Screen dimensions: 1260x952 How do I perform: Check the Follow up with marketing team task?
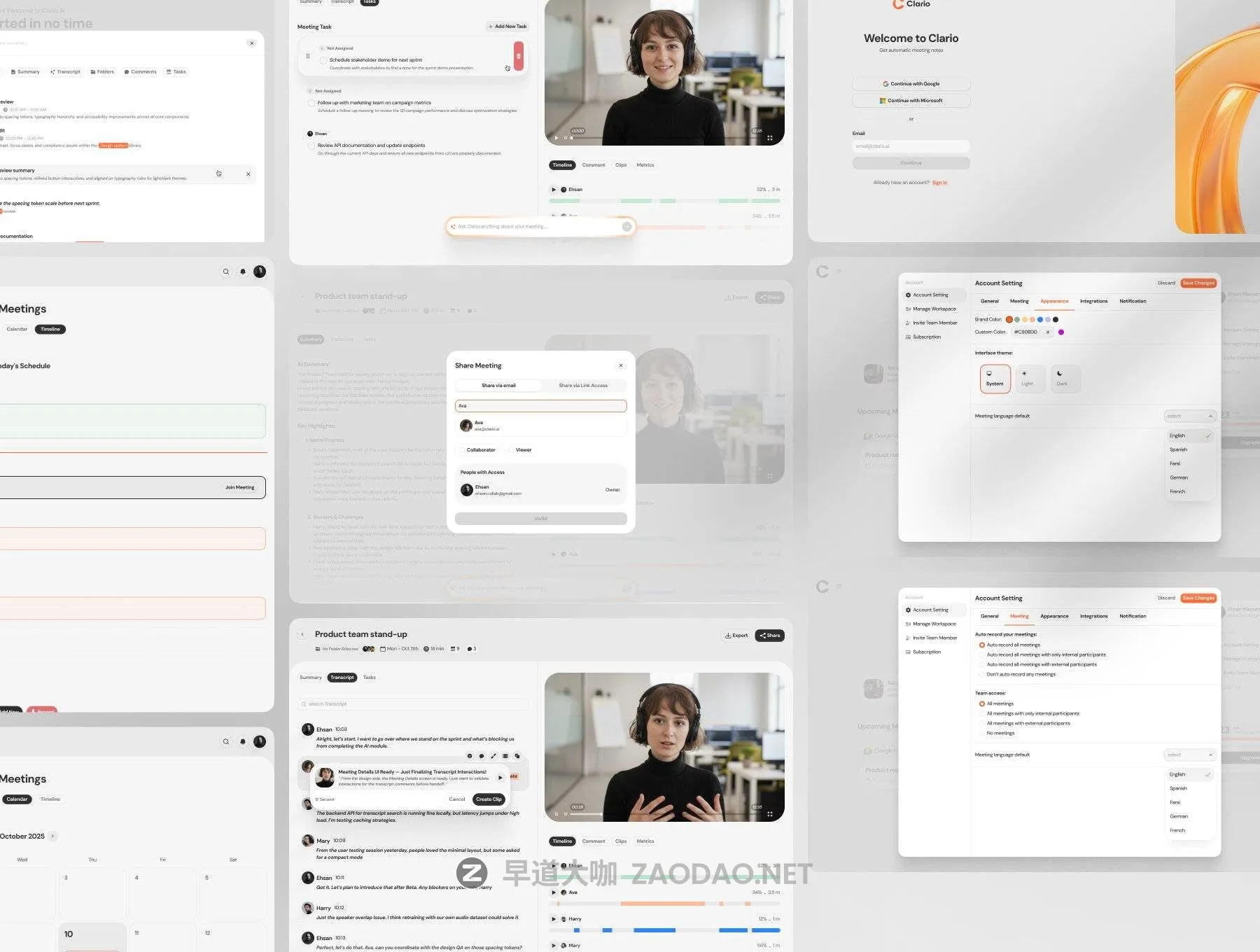(x=311, y=103)
